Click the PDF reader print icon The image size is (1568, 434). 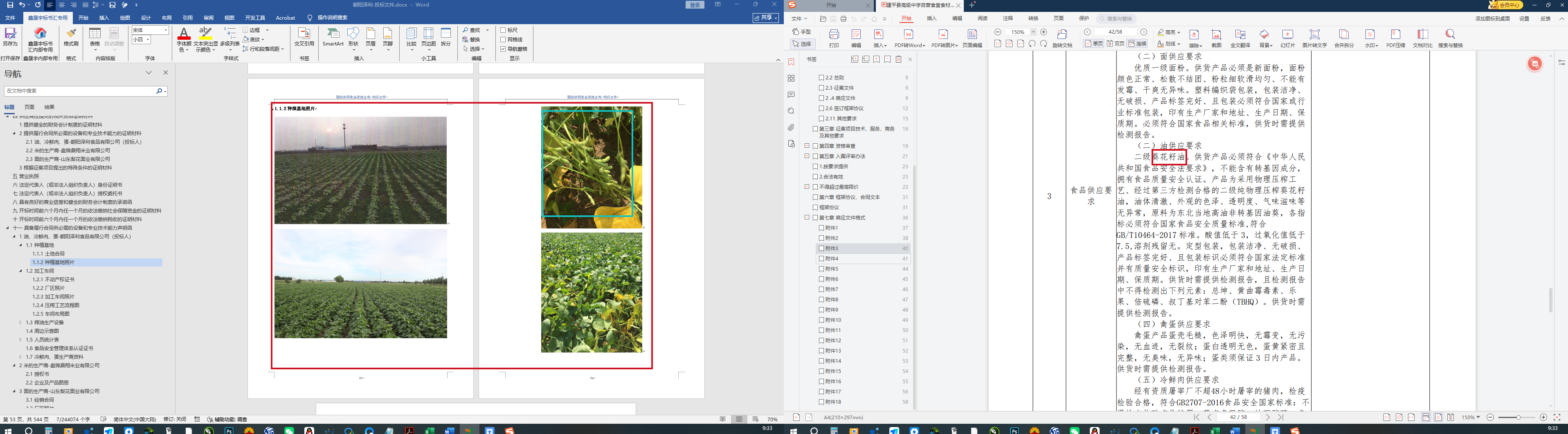tap(834, 35)
